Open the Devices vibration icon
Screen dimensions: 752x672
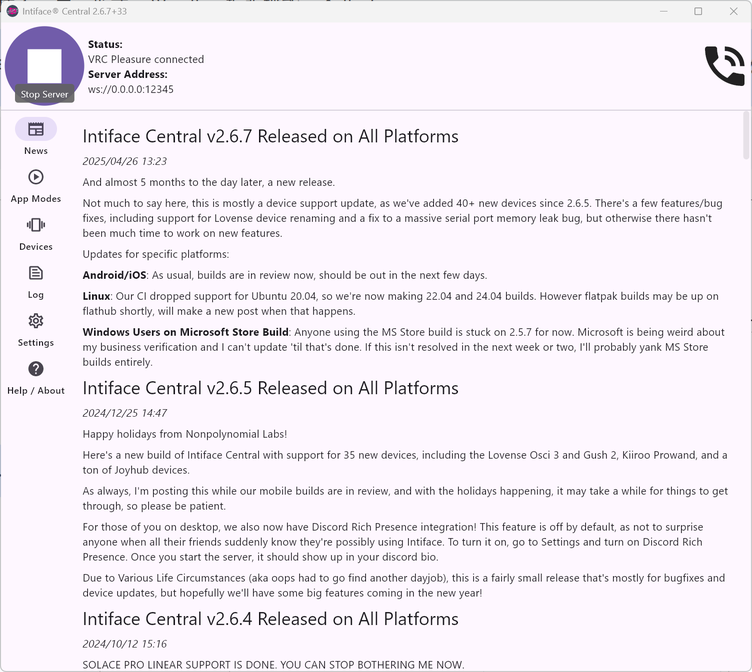click(36, 225)
